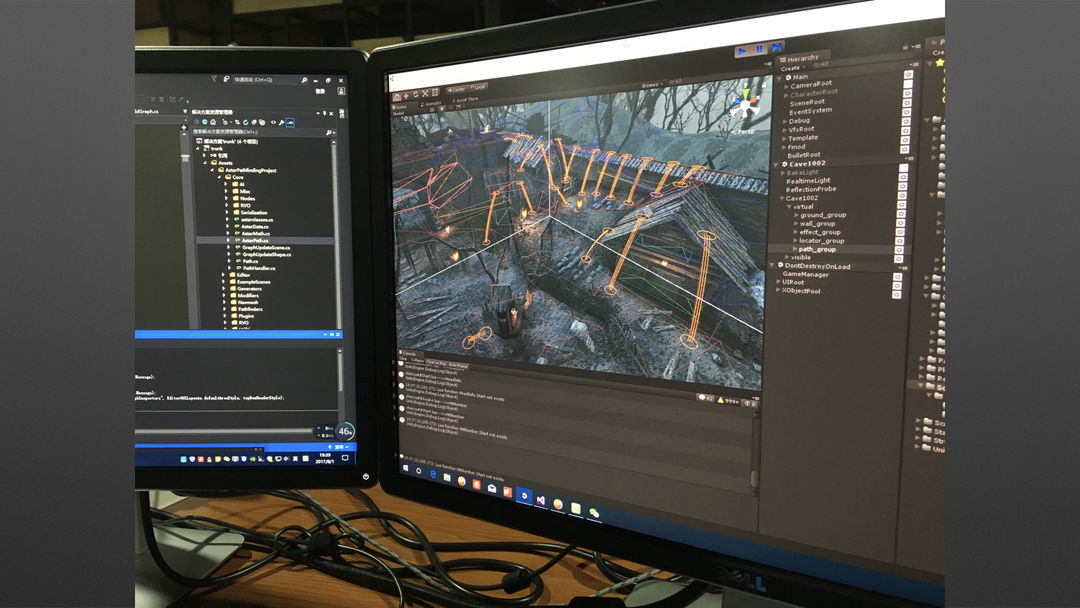Click the scene orientation gizmo

tap(745, 105)
